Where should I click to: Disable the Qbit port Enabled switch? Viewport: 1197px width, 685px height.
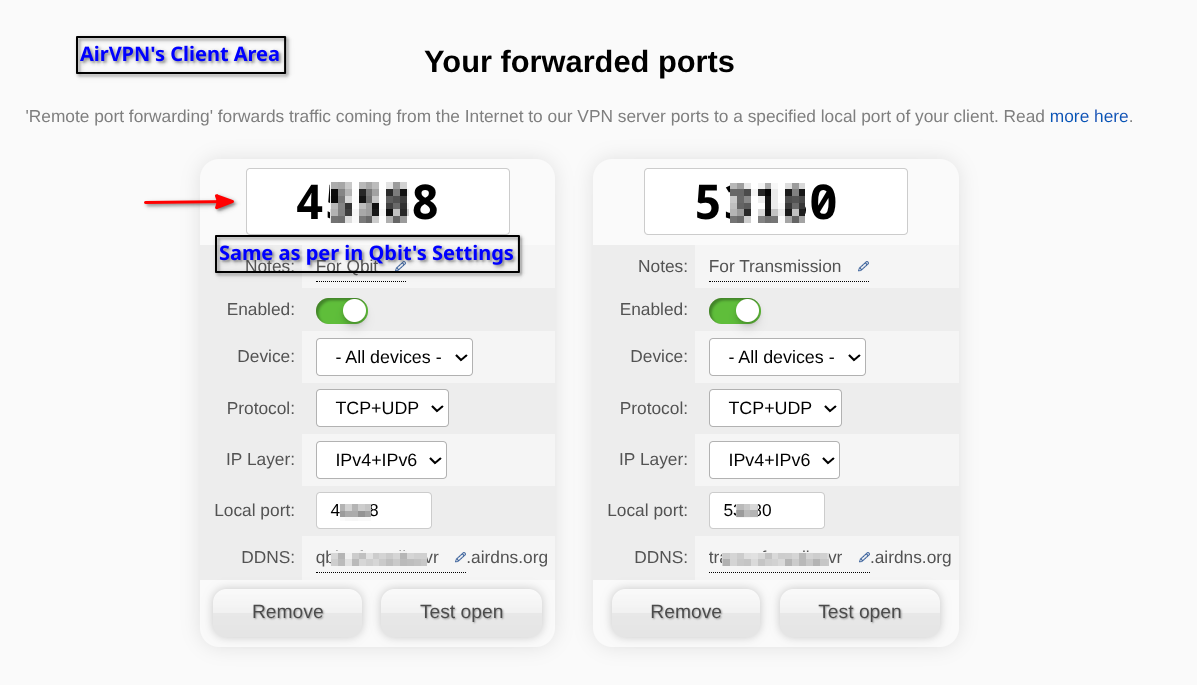(x=342, y=310)
